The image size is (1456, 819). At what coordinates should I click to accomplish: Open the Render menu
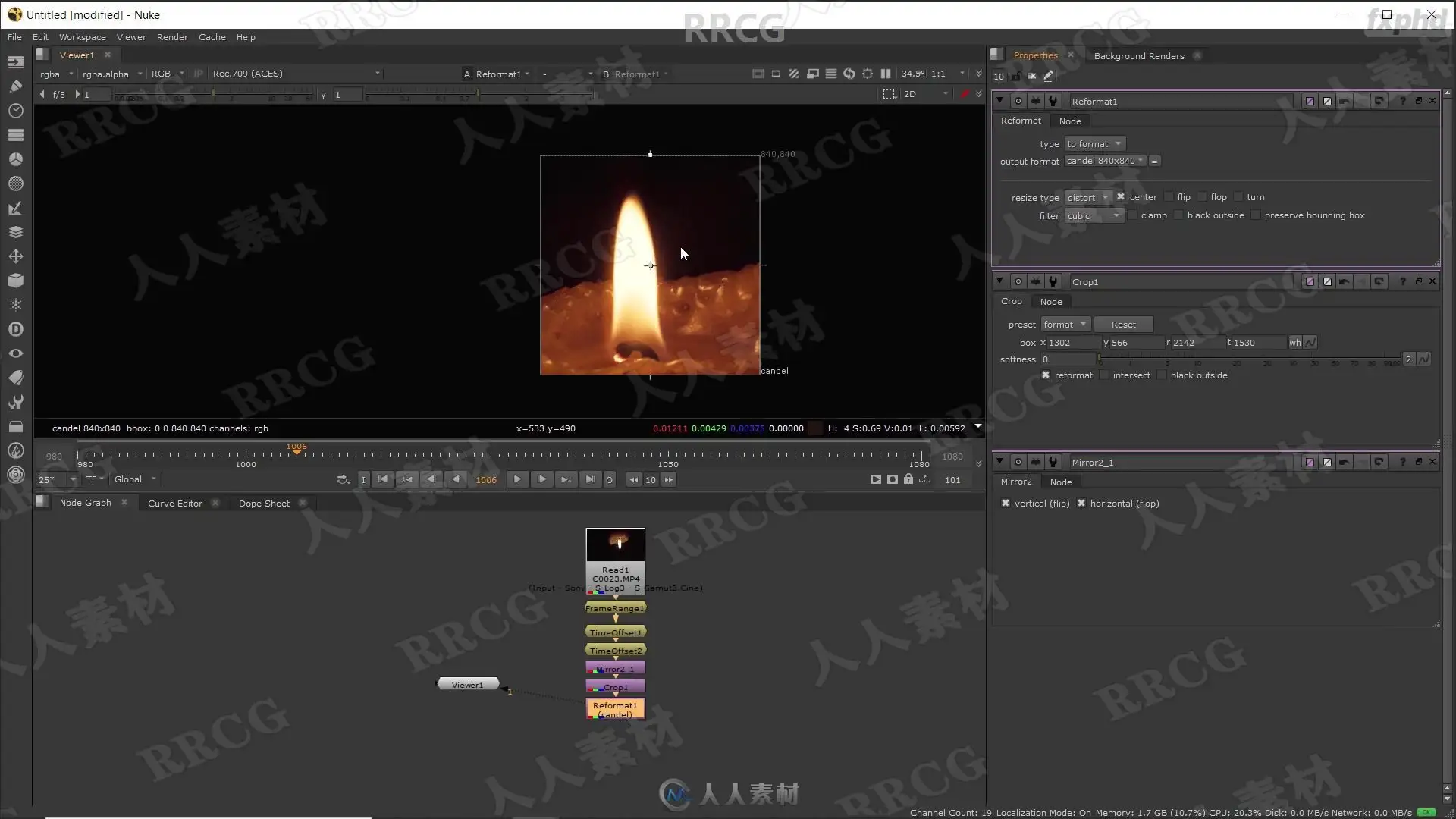tap(172, 37)
